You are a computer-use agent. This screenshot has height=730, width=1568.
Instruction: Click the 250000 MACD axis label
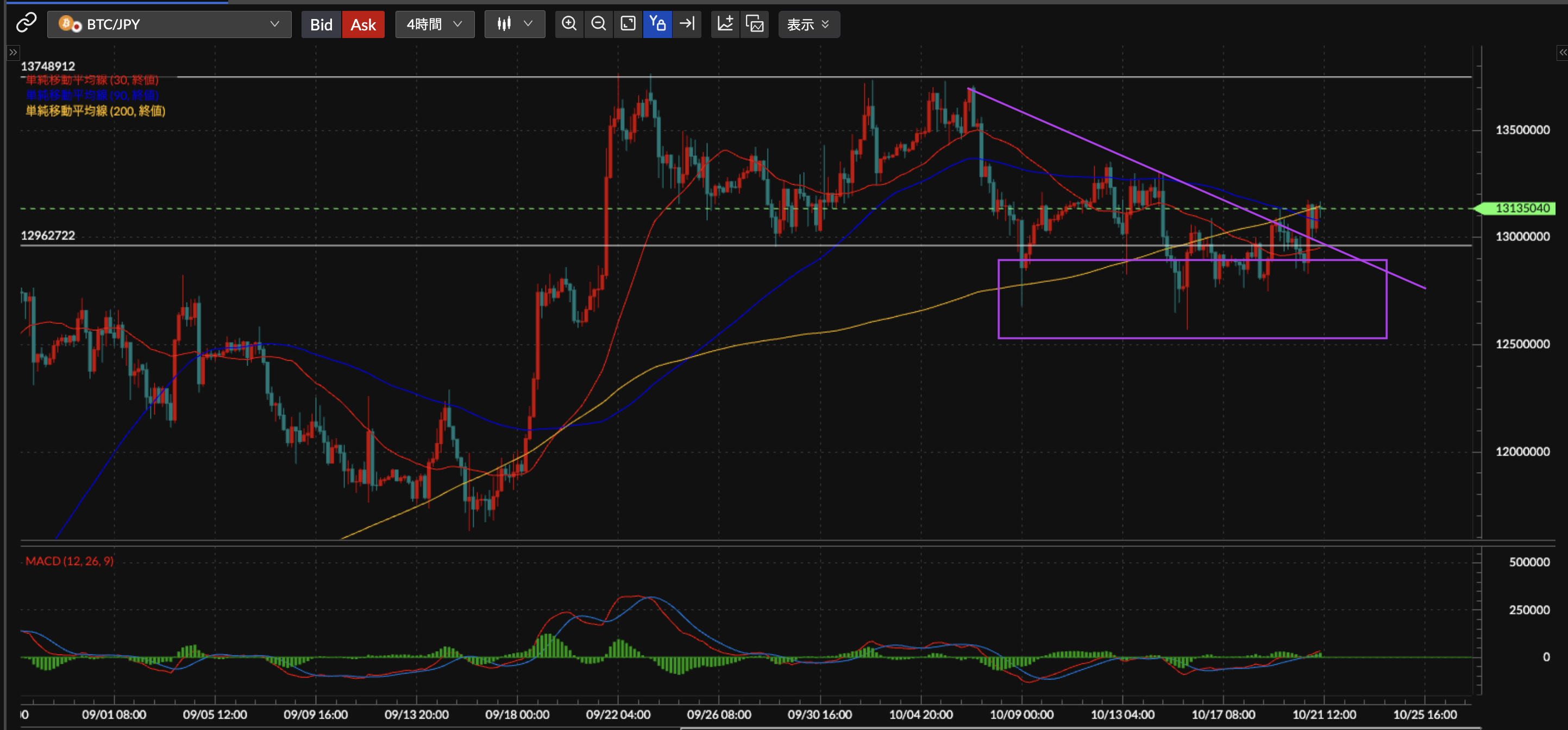tap(1529, 609)
